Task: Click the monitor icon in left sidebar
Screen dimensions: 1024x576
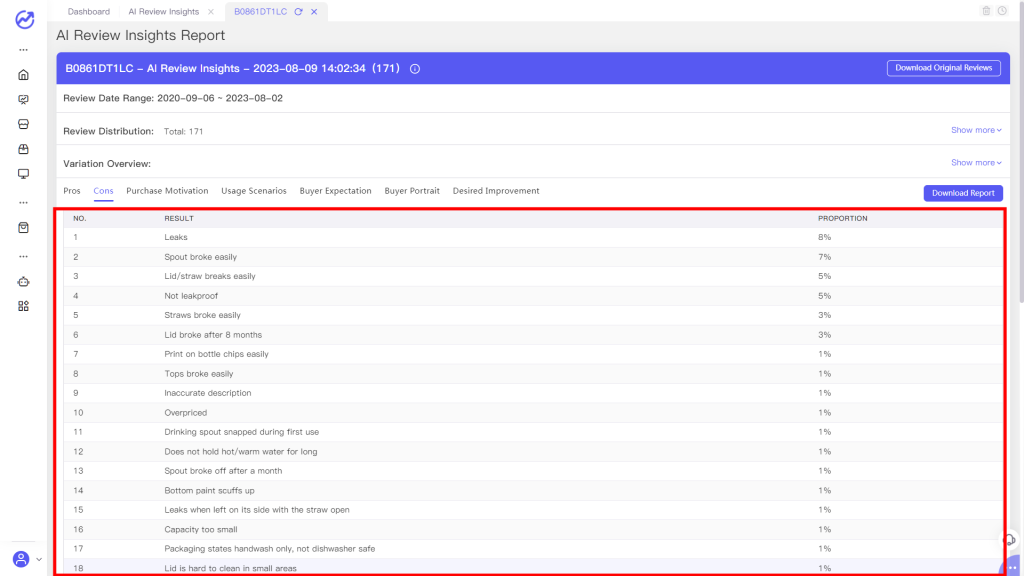Action: pos(23,174)
